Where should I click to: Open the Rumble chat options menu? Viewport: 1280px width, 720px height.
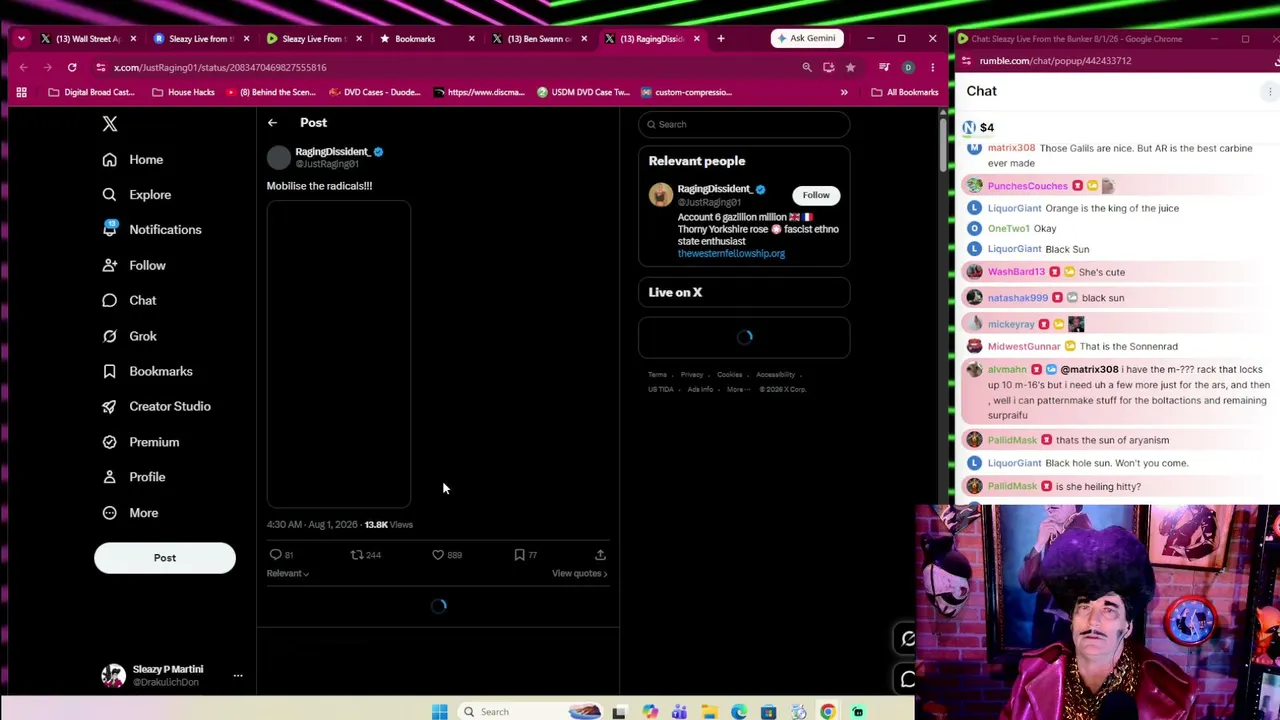coord(1270,92)
